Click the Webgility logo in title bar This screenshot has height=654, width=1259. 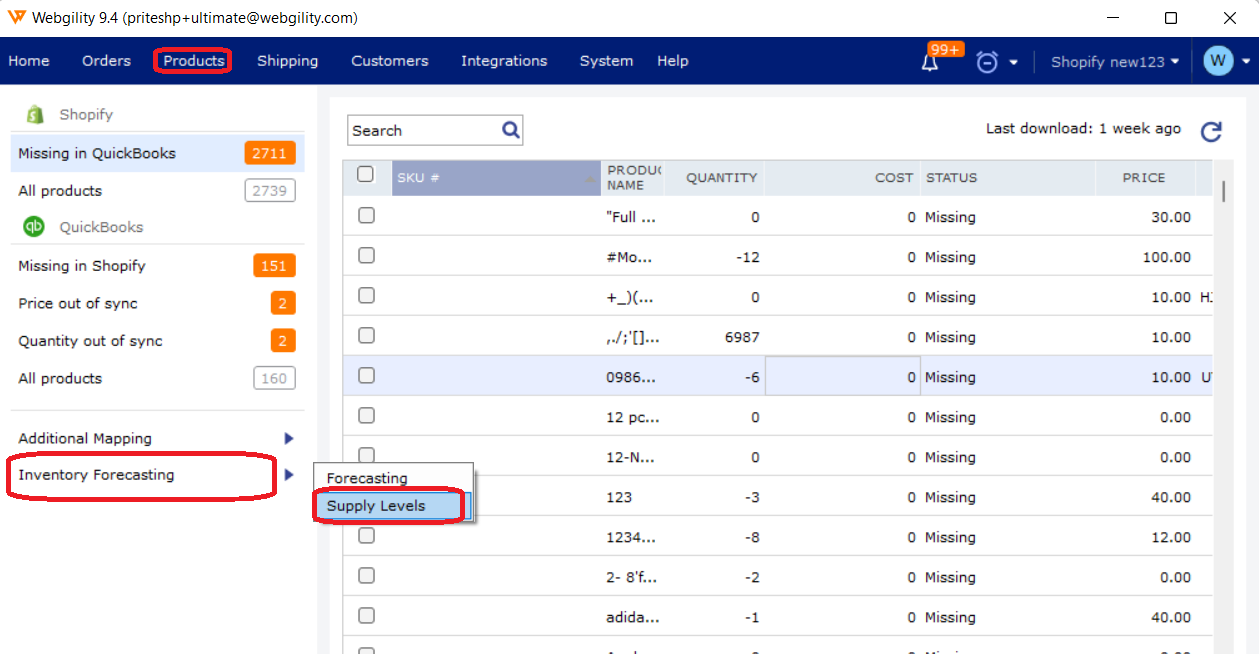click(x=16, y=18)
